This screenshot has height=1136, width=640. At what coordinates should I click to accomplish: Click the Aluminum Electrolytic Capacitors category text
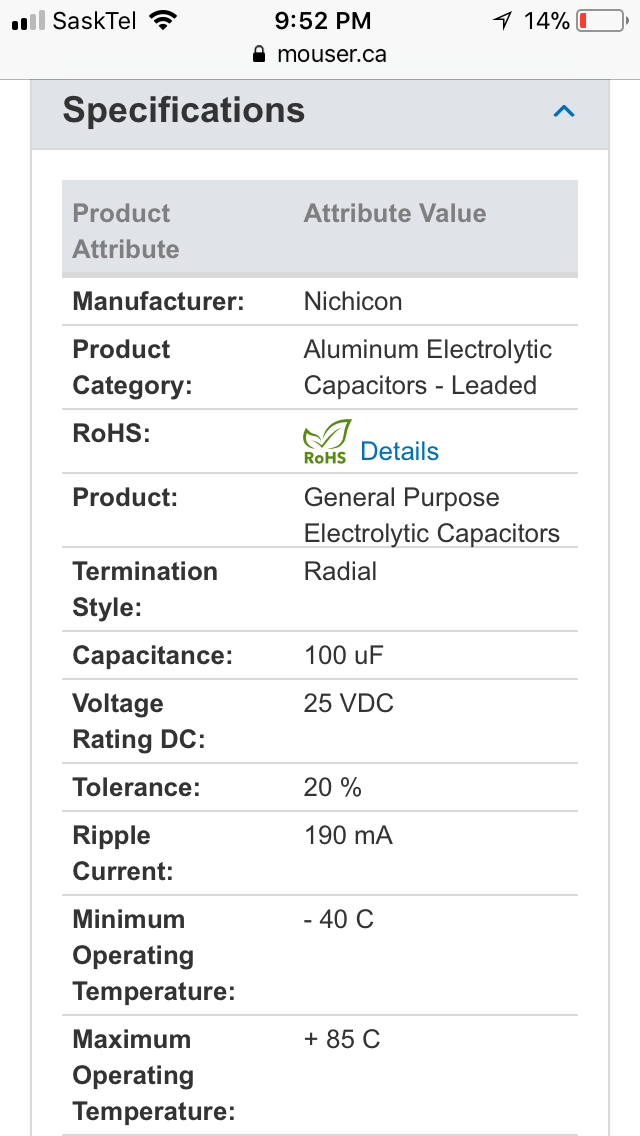[428, 367]
